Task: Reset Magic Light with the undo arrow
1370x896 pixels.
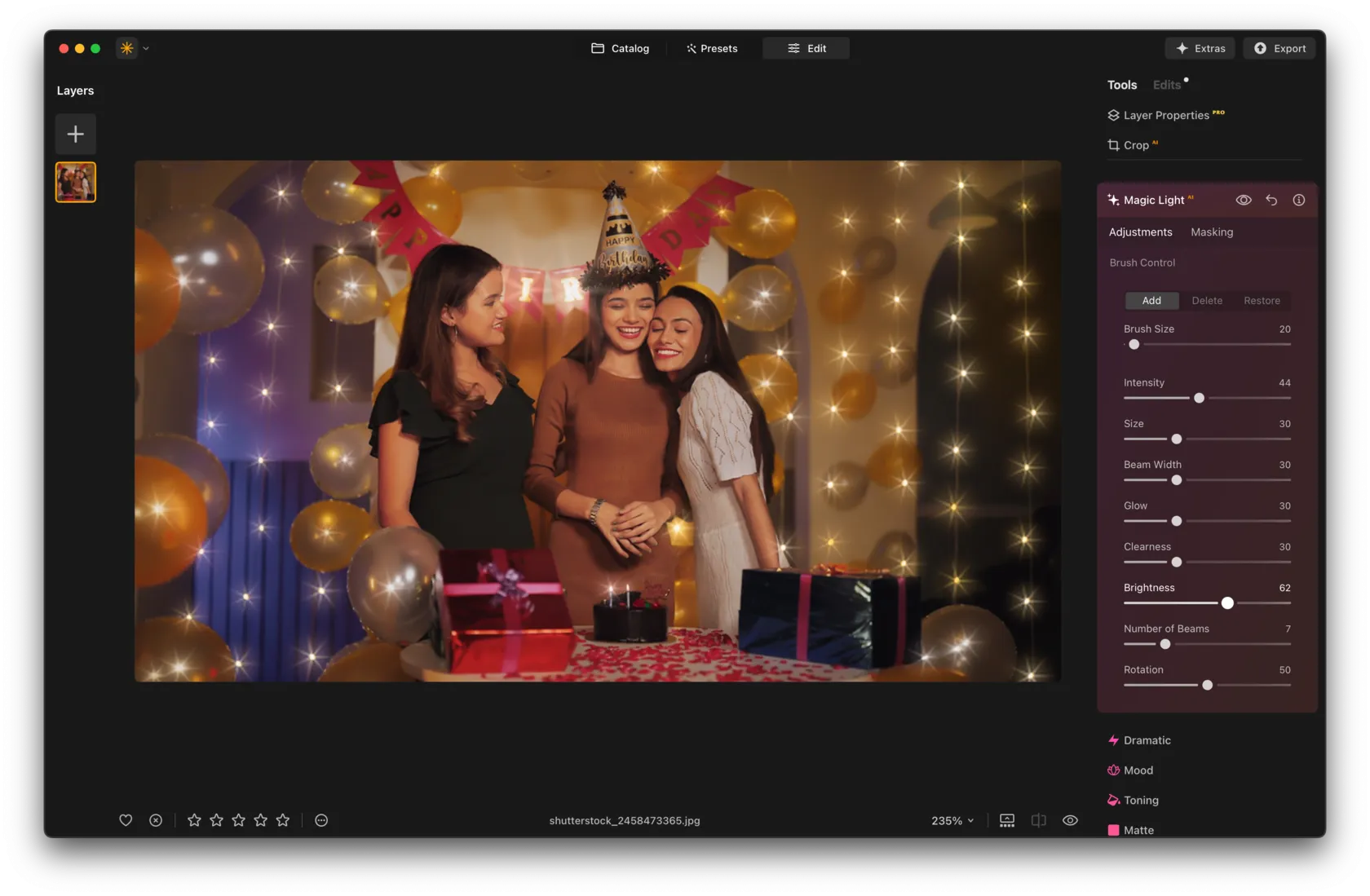Action: click(1271, 200)
